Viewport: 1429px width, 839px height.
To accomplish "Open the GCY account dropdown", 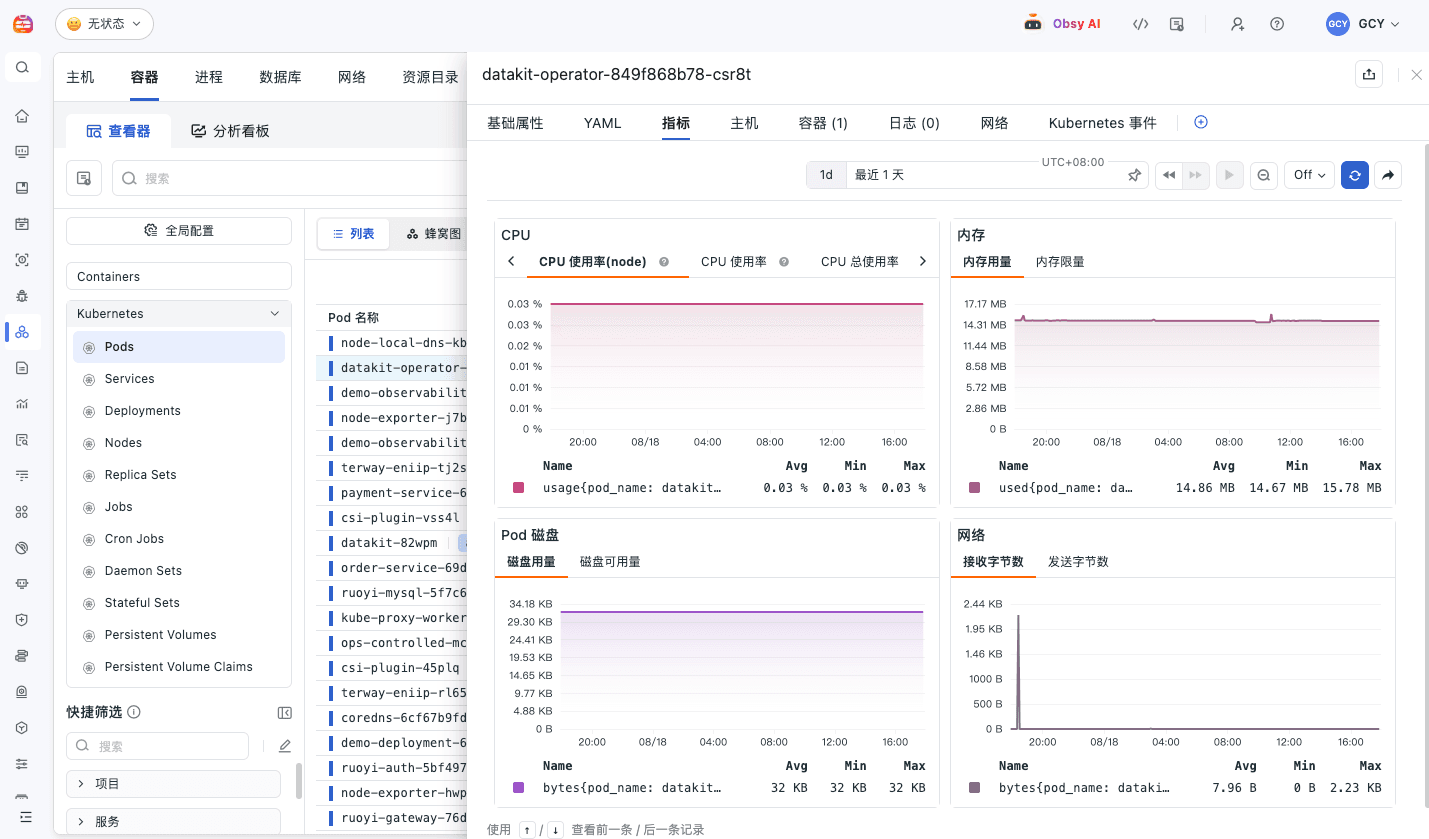I will (1363, 24).
